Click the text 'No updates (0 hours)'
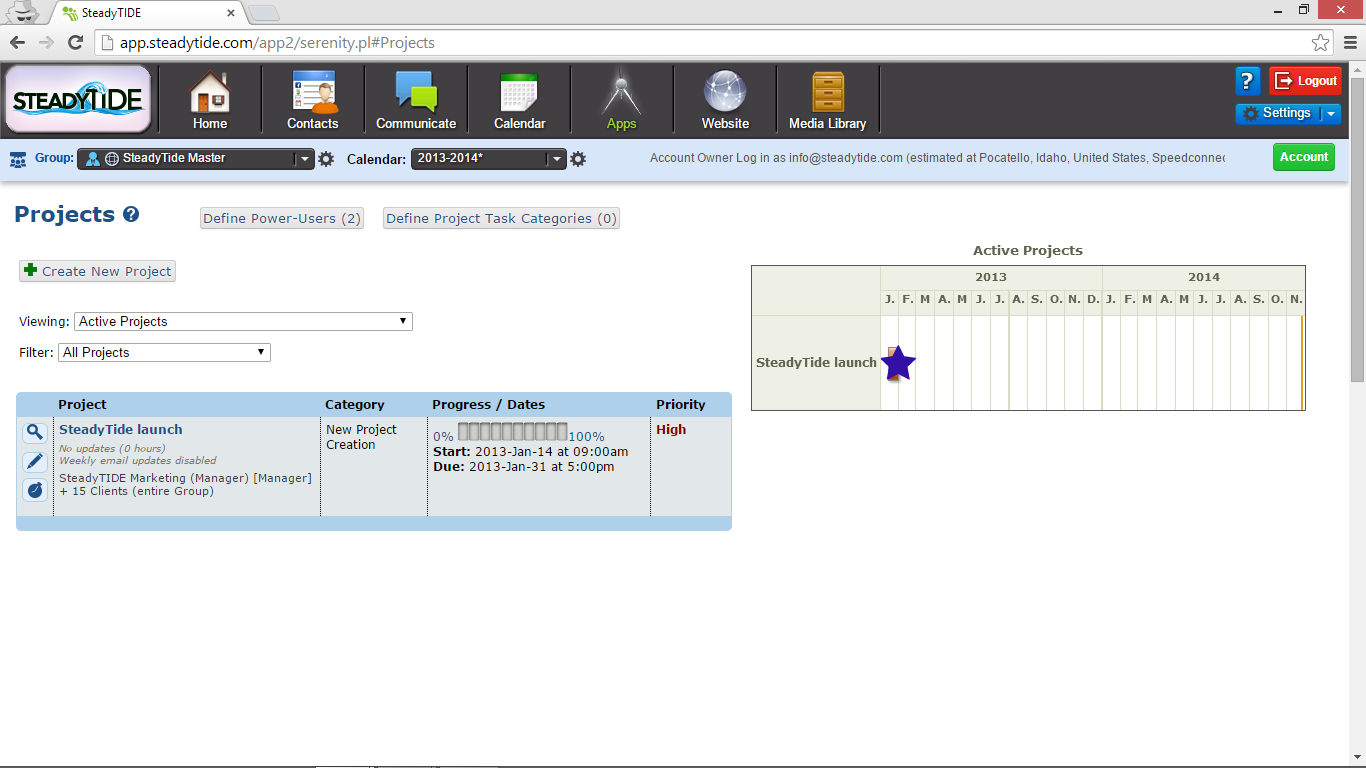The width and height of the screenshot is (1366, 768). (x=112, y=448)
